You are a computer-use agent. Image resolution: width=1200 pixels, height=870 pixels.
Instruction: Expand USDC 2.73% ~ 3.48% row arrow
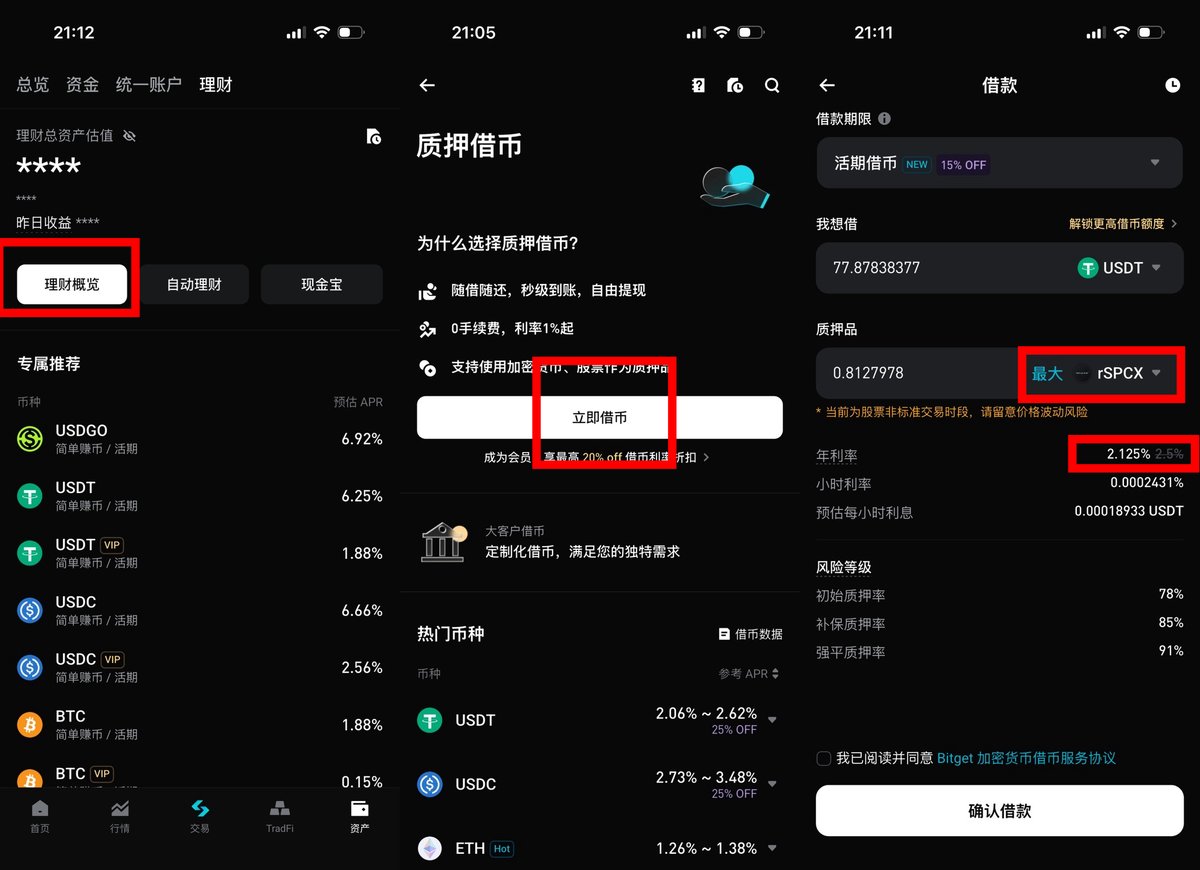(x=772, y=784)
